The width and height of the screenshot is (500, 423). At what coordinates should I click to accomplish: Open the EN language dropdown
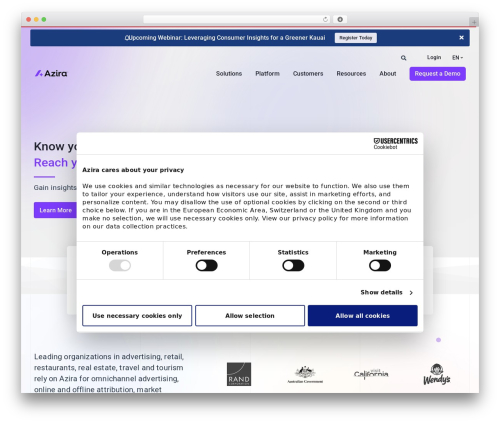click(x=457, y=58)
